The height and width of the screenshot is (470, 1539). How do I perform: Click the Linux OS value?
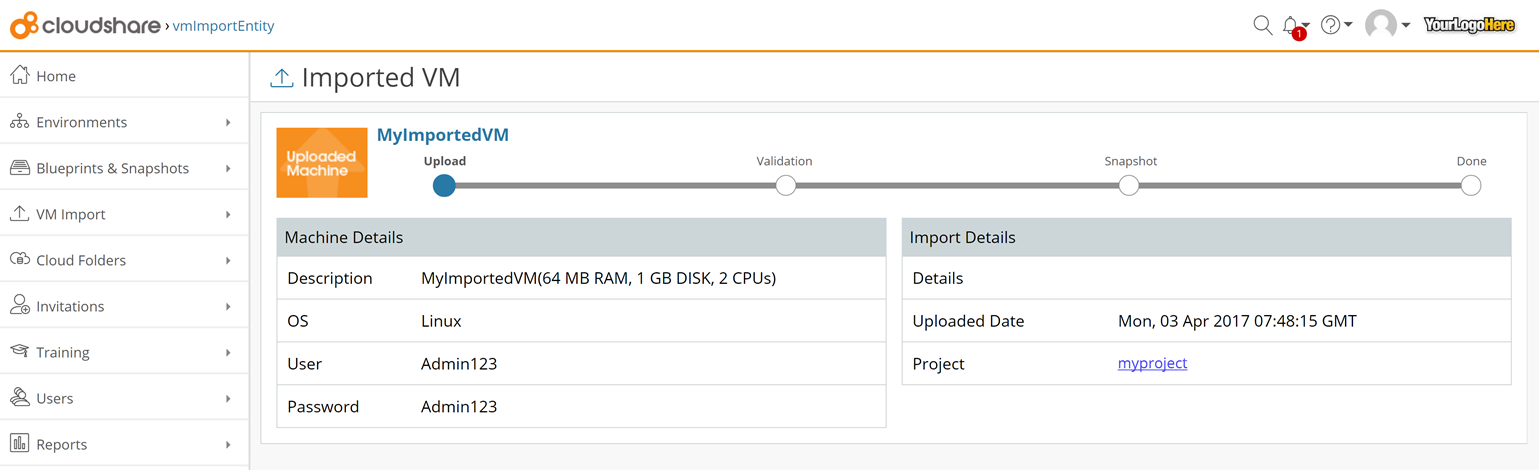(441, 321)
